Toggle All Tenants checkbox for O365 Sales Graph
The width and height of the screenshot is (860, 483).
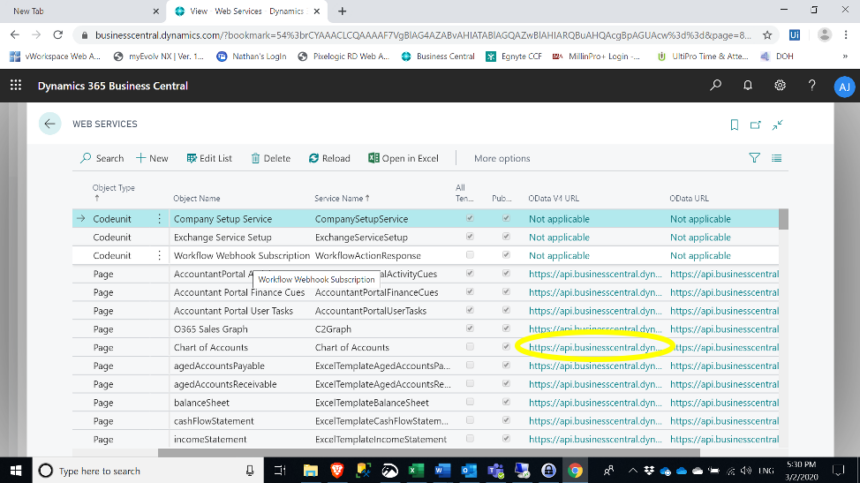469,328
